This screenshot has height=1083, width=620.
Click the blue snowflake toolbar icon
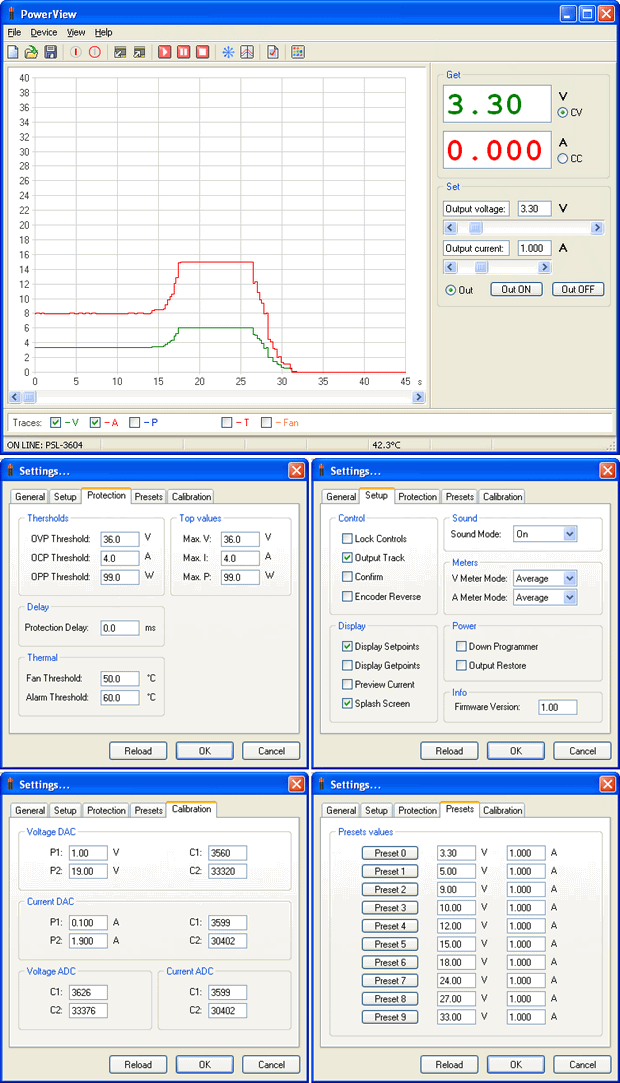coord(228,52)
